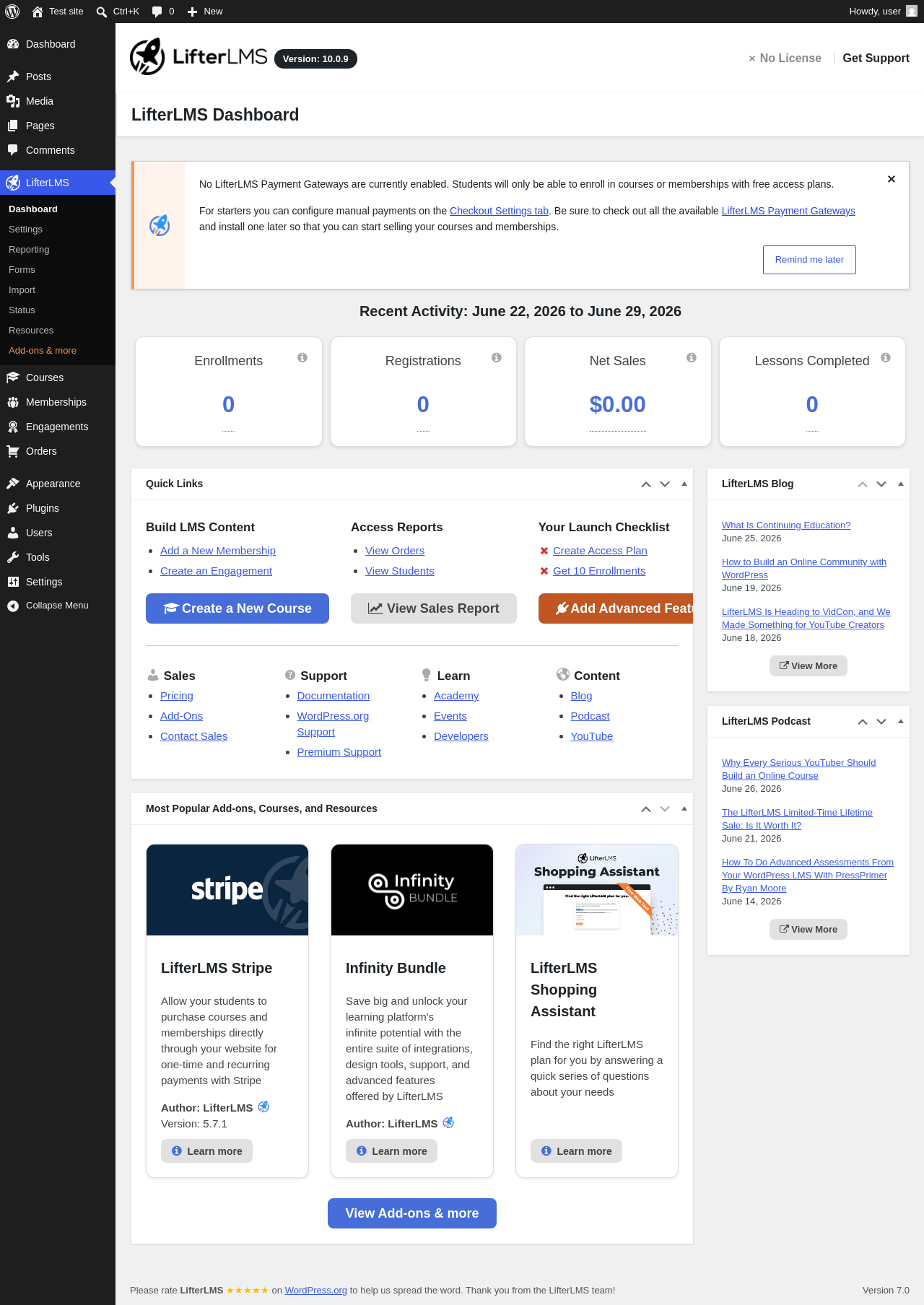Open Premium Support link
The width and height of the screenshot is (924, 1305).
click(339, 752)
